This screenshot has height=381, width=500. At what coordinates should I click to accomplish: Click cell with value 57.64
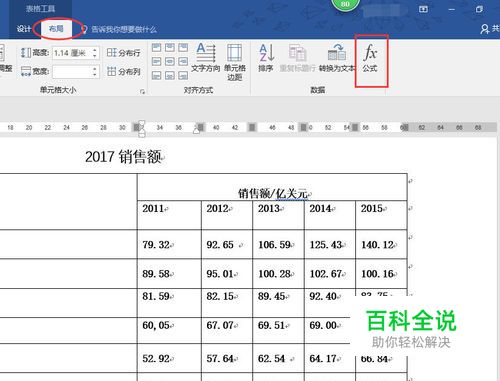pyautogui.click(x=227, y=358)
